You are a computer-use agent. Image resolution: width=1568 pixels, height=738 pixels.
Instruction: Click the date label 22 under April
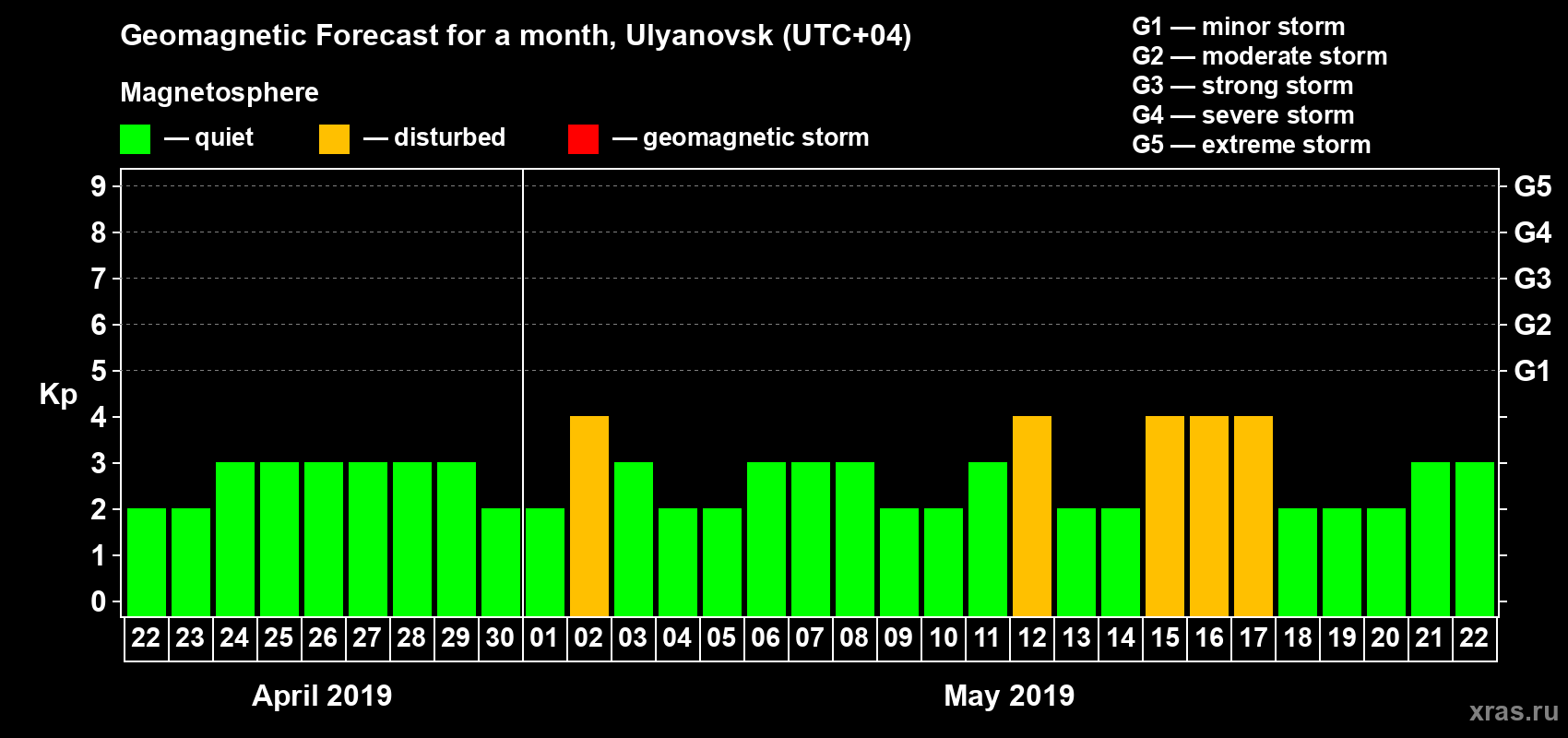point(146,638)
